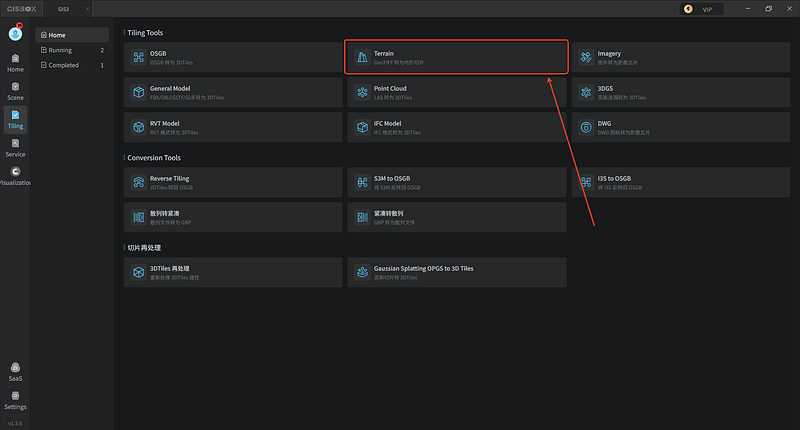
Task: Switch to the GIS3 tab
Action: tap(63, 9)
